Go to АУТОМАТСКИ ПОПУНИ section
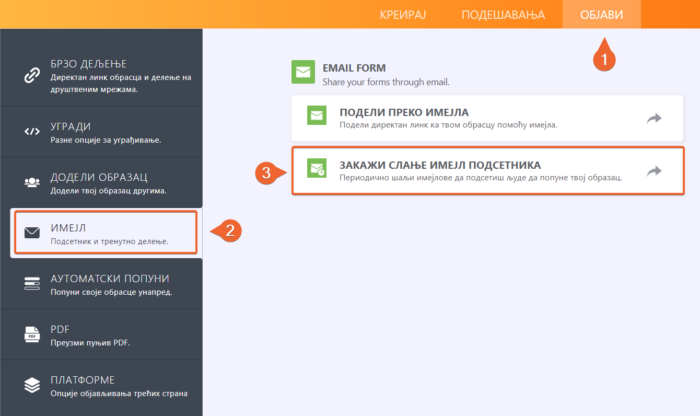 pos(101,284)
